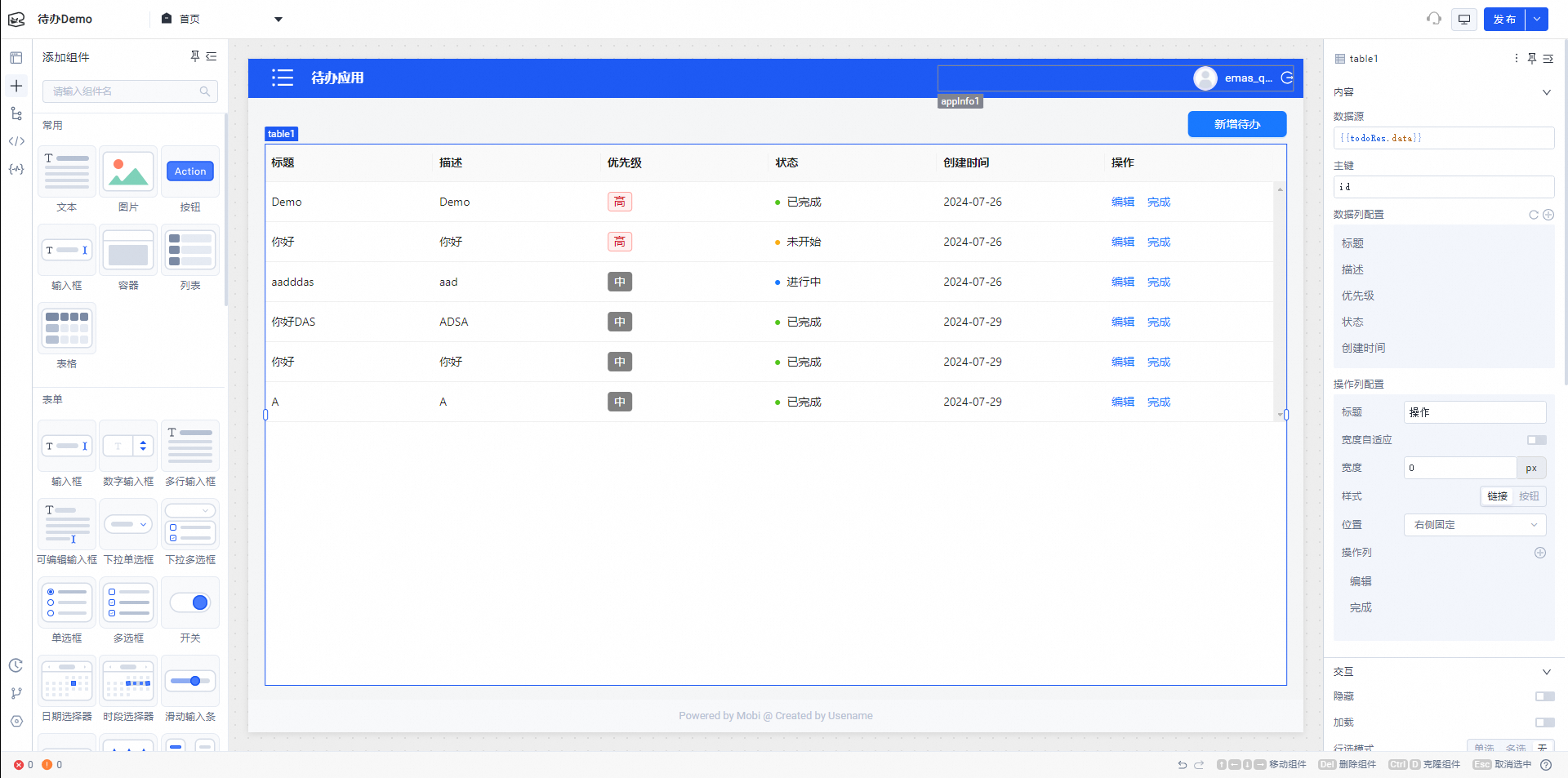Image resolution: width=1568 pixels, height=778 pixels.
Task: Select the add component plus icon in sidebar
Action: point(16,86)
